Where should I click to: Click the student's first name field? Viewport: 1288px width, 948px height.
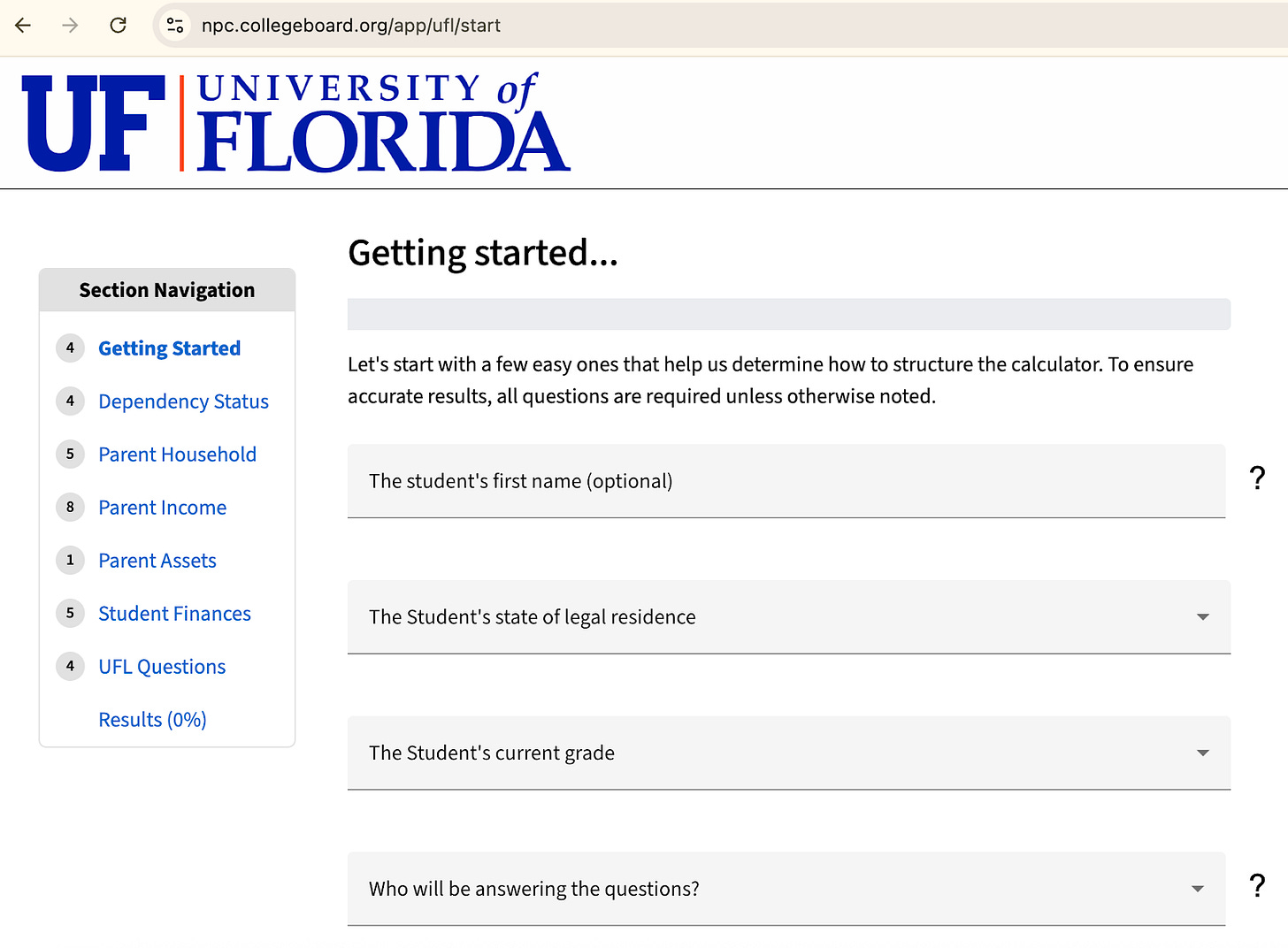click(x=786, y=481)
